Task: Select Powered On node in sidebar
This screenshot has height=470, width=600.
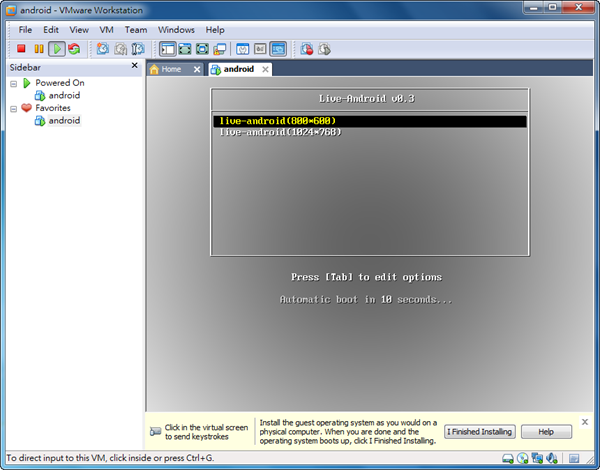Action: pyautogui.click(x=60, y=83)
